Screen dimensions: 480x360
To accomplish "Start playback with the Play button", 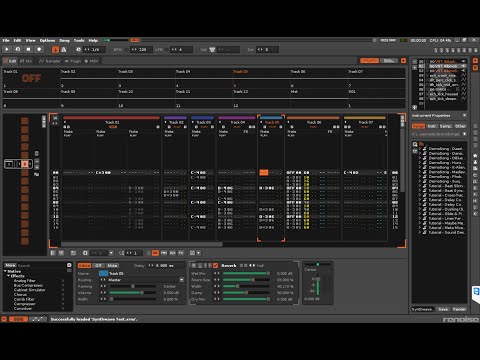I will coord(7,49).
